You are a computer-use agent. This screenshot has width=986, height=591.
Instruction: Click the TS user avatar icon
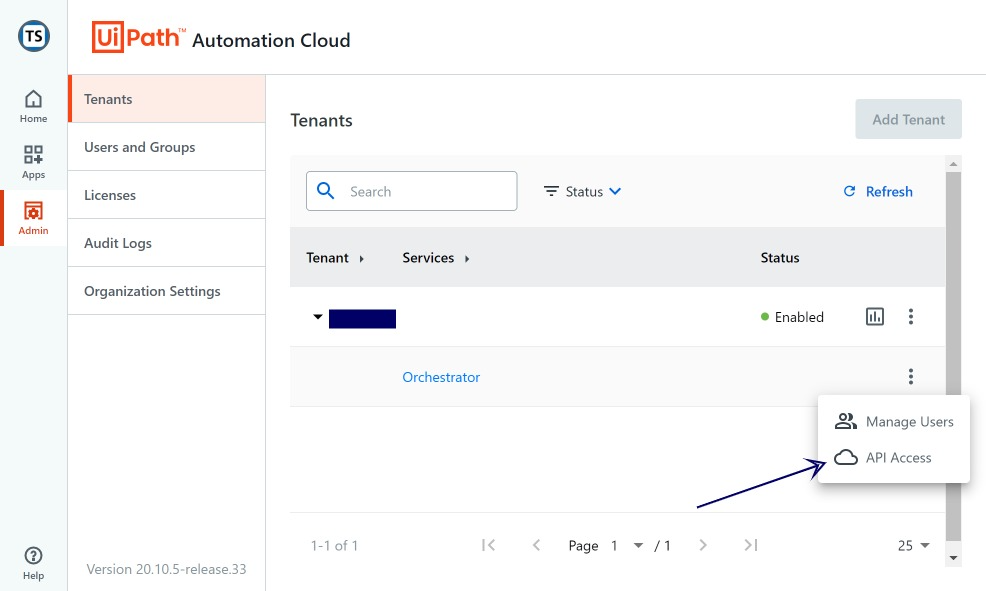(x=33, y=36)
